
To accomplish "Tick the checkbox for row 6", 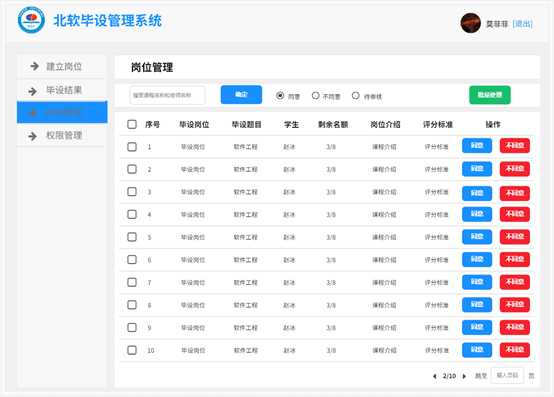I will pos(132,260).
